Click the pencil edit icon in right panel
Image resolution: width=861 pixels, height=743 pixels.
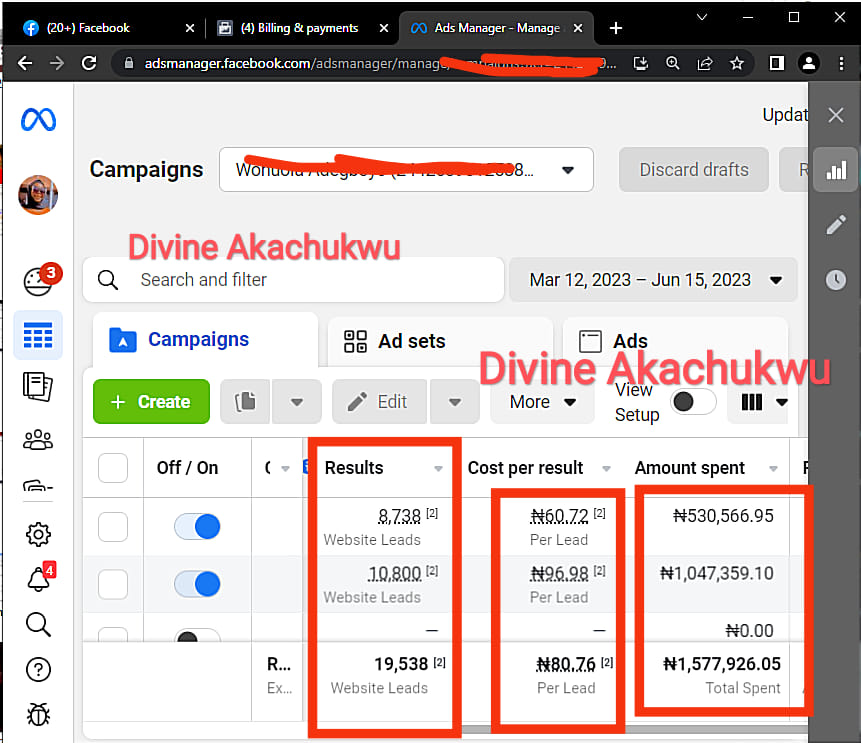[x=835, y=225]
